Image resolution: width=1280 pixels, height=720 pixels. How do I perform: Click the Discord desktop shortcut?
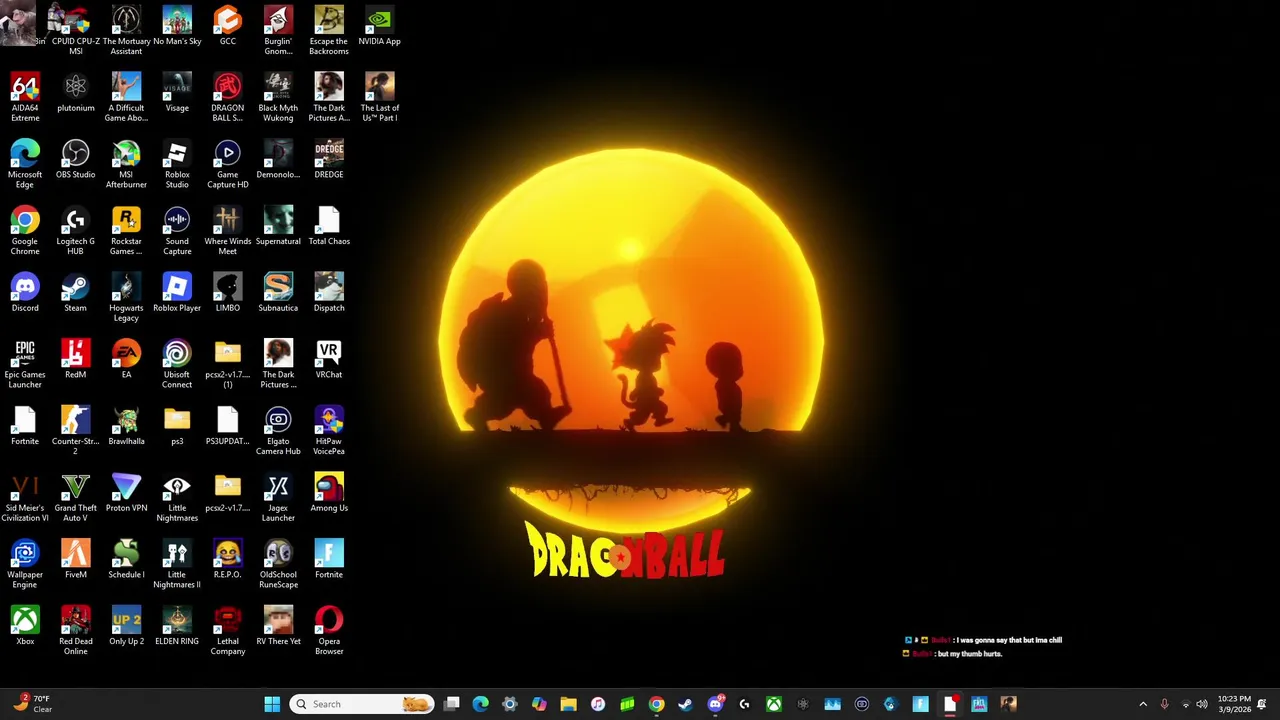click(x=25, y=293)
